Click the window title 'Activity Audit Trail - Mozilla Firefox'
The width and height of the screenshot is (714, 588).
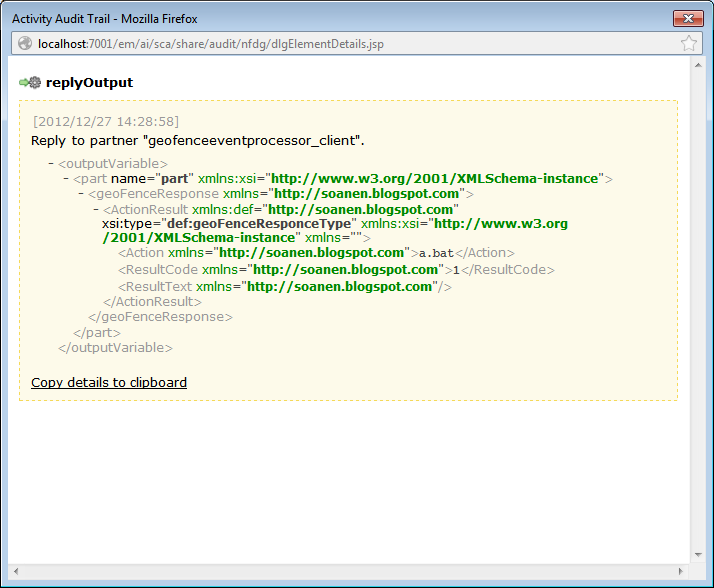105,19
